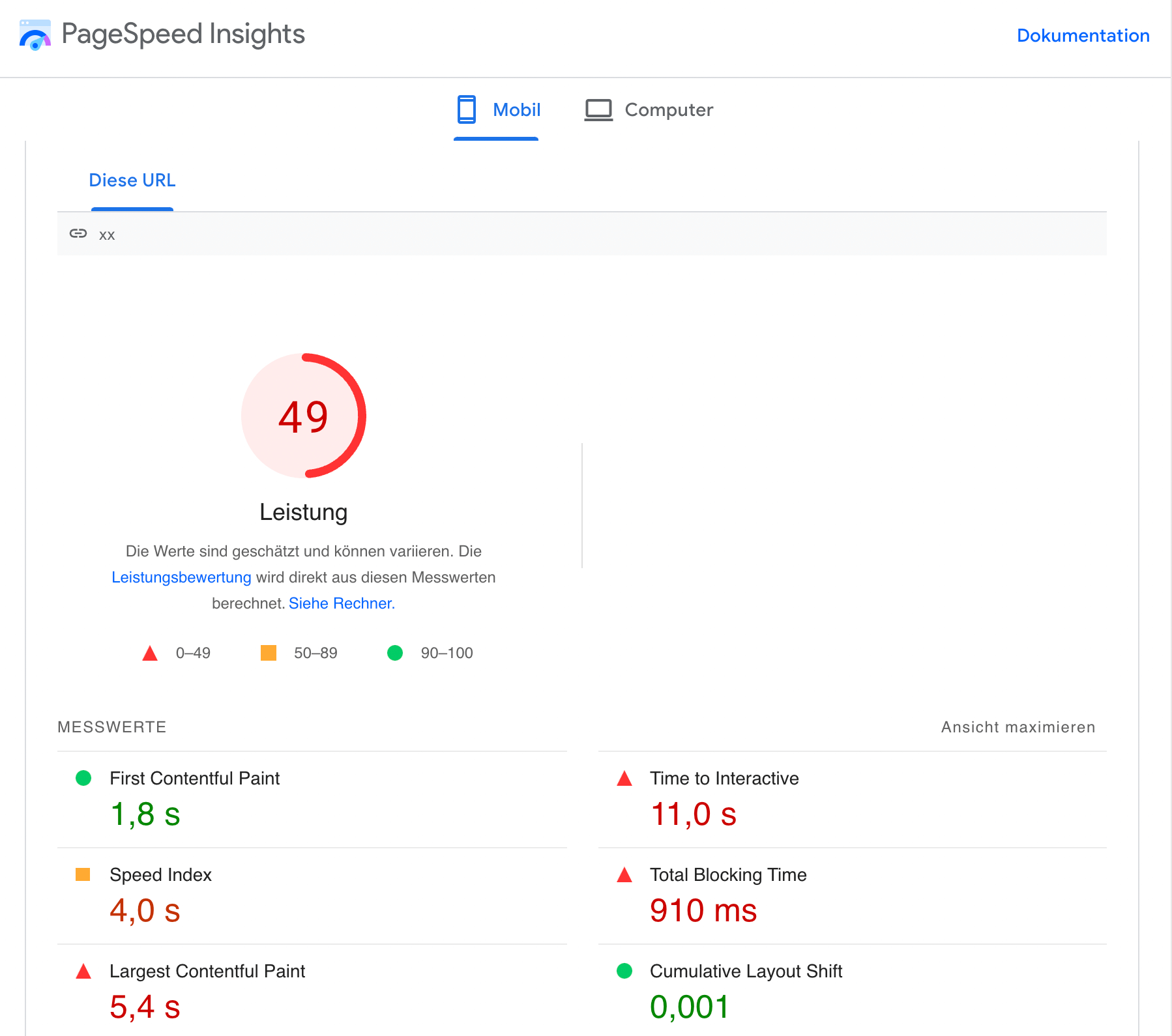Screen dimensions: 1172x1036
Task: Click the red triangle 0–49 legend icon
Action: point(150,653)
